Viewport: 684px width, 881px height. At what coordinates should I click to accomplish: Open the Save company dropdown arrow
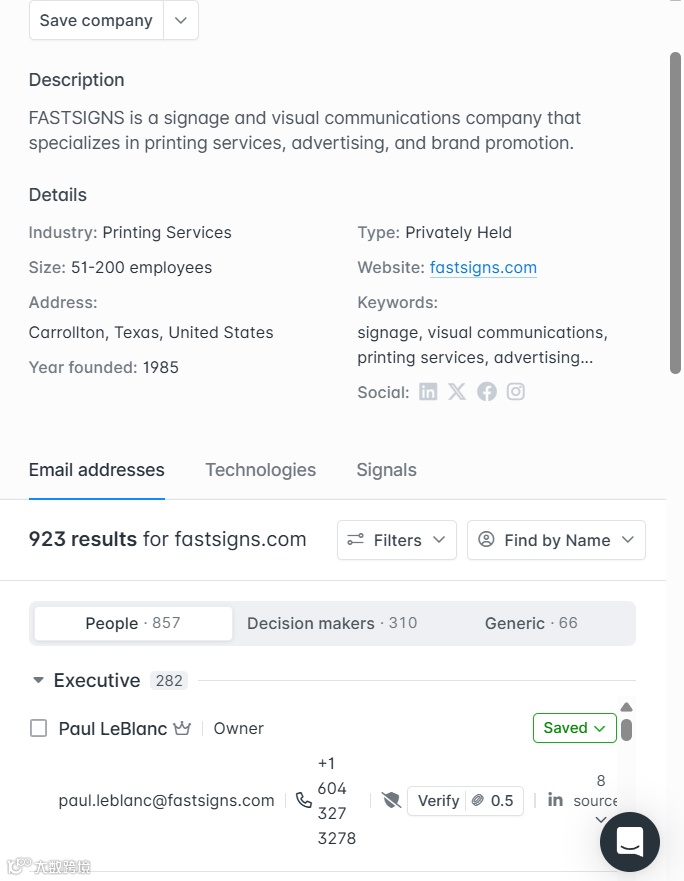click(x=180, y=20)
